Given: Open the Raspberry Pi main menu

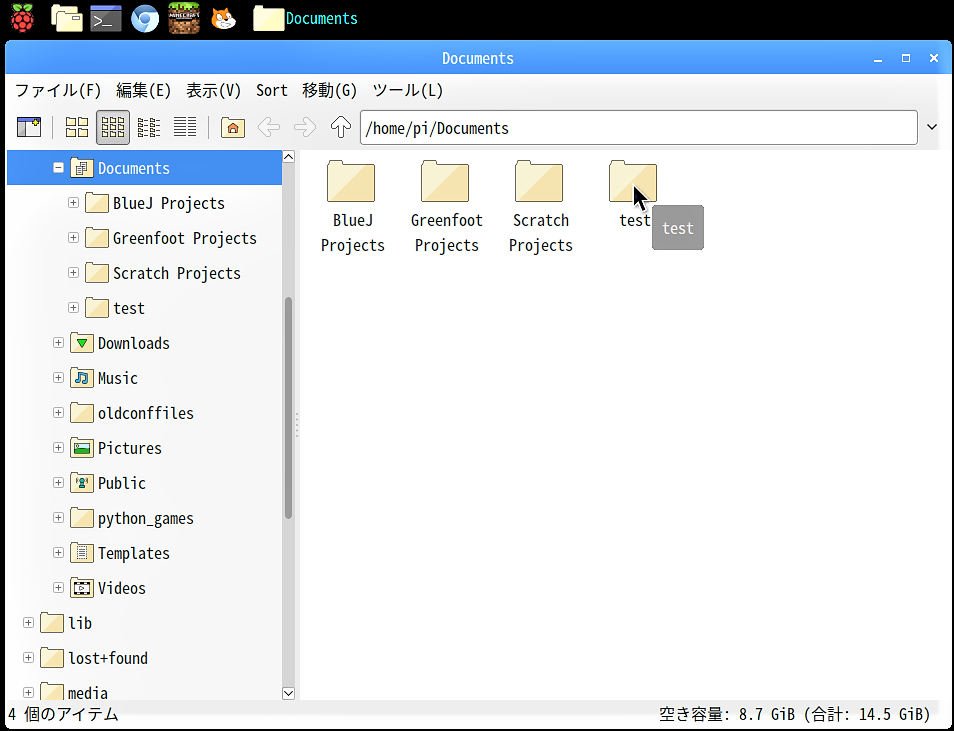Looking at the screenshot, I should point(22,18).
